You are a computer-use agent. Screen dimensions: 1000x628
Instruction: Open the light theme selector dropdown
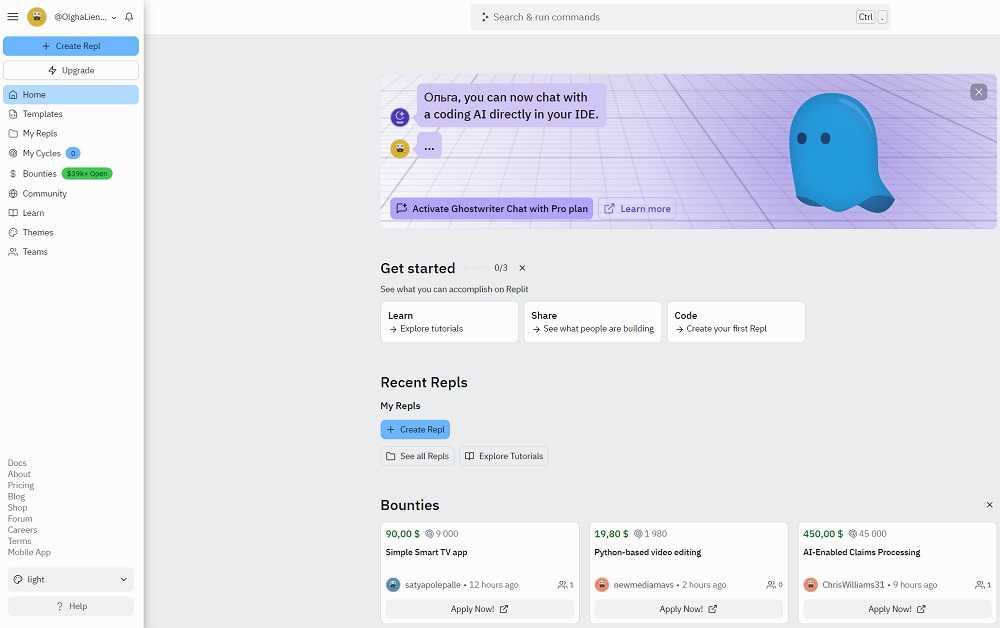70,579
